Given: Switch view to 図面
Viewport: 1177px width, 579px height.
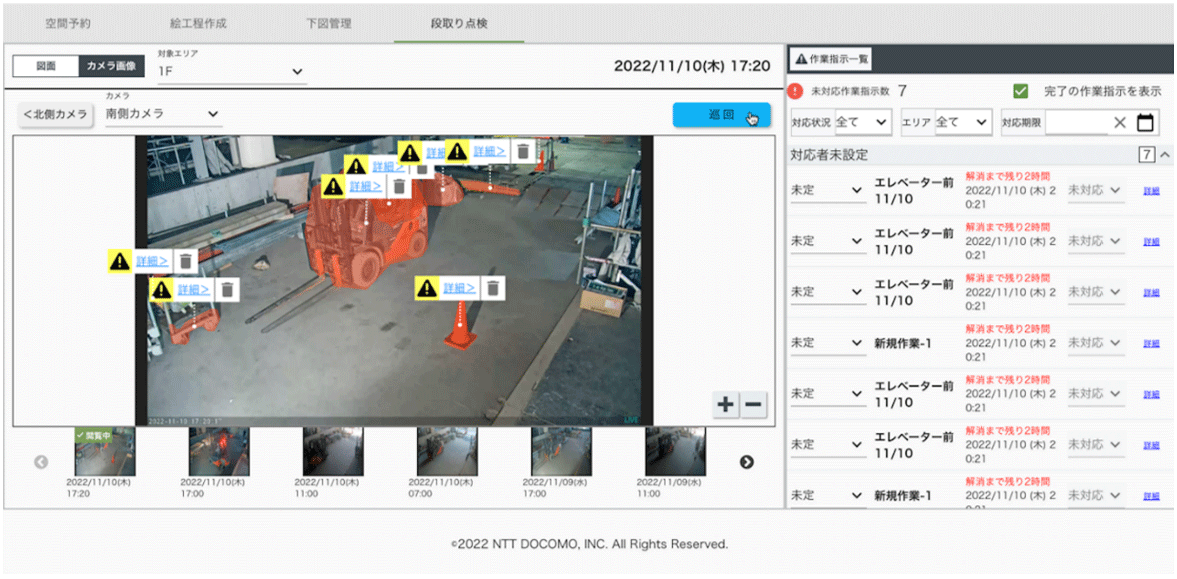Looking at the screenshot, I should point(46,66).
